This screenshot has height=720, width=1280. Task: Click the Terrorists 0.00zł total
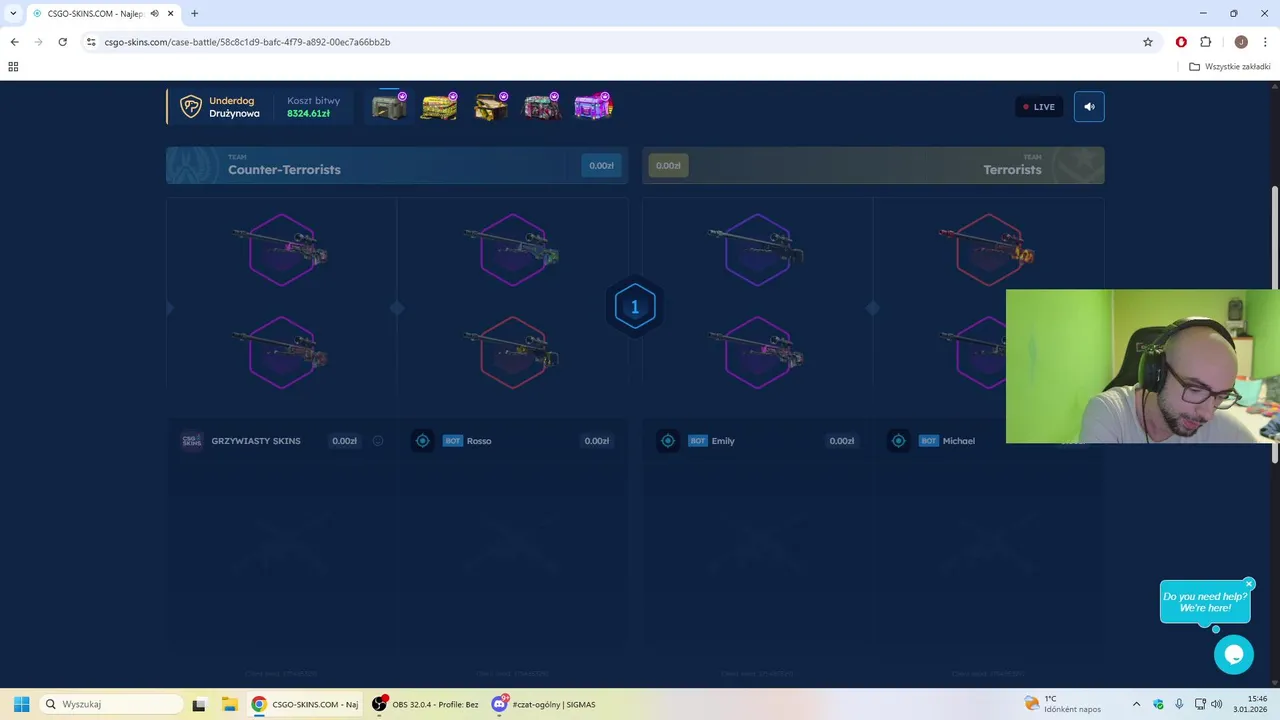[x=668, y=166]
